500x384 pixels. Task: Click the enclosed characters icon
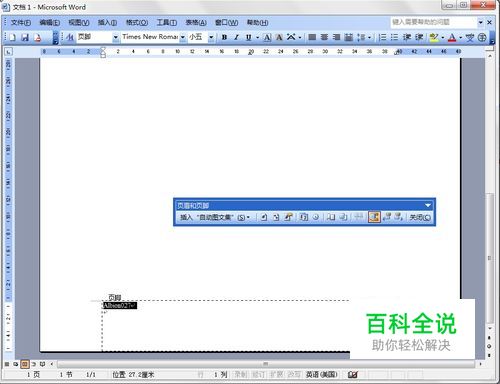pyautogui.click(x=482, y=37)
